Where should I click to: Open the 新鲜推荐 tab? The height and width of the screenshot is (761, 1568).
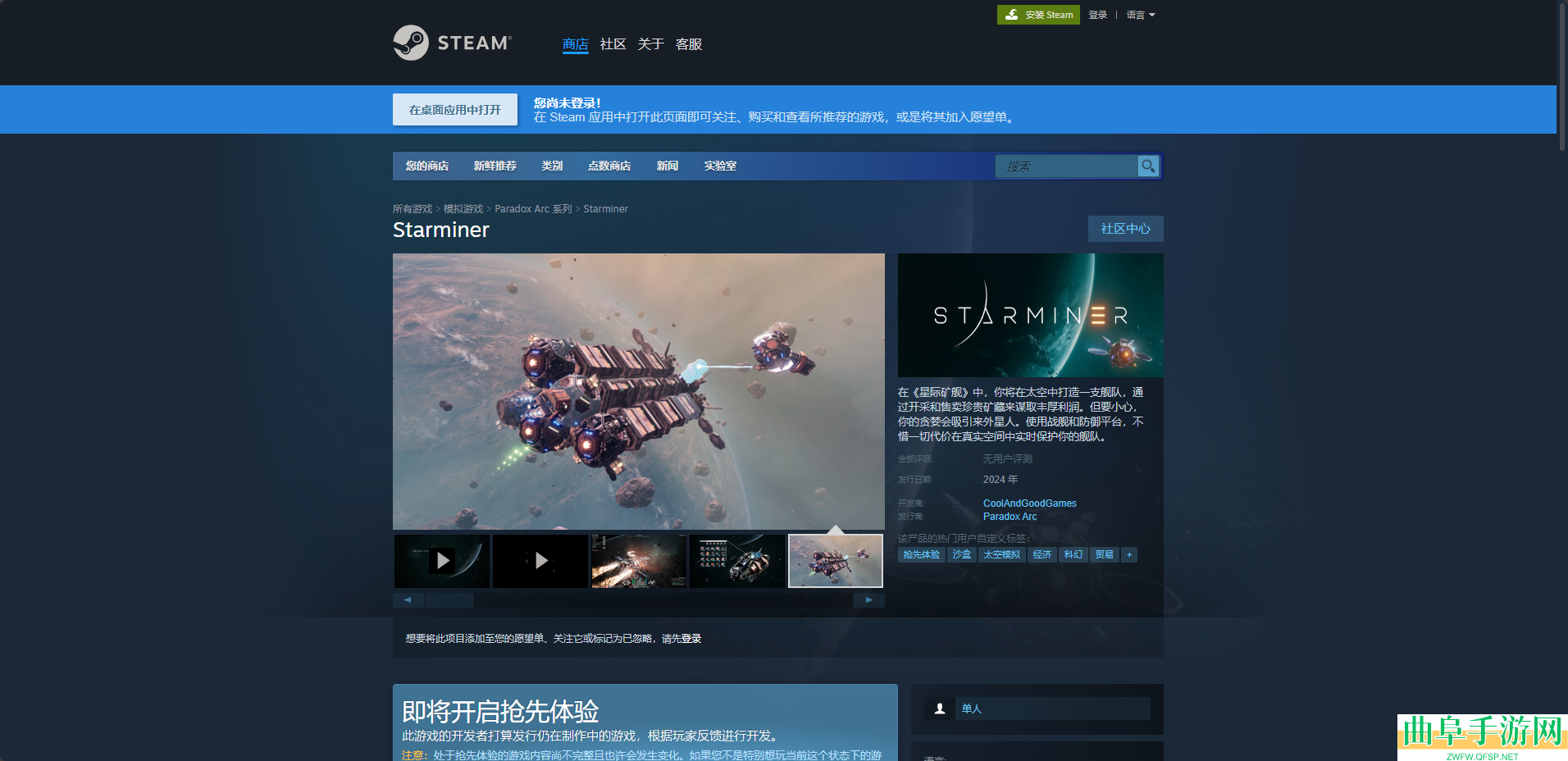(x=495, y=166)
